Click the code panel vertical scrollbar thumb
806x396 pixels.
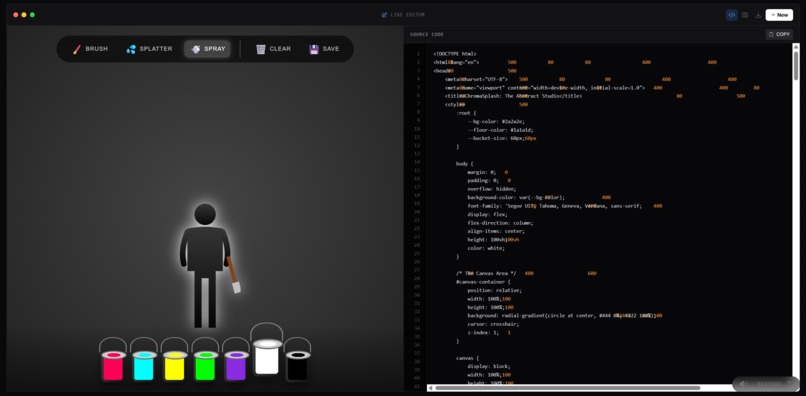(x=796, y=66)
